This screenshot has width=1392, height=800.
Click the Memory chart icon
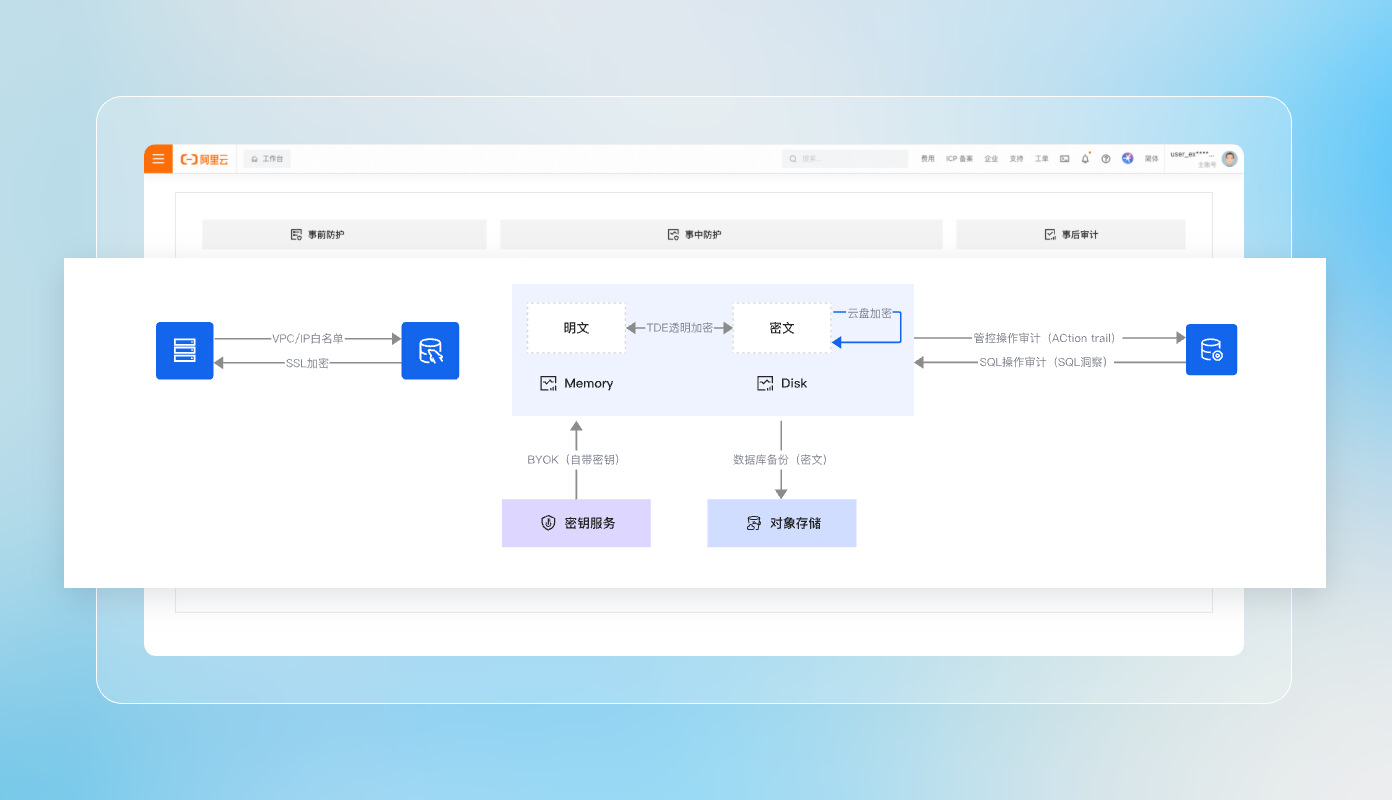pyautogui.click(x=548, y=383)
